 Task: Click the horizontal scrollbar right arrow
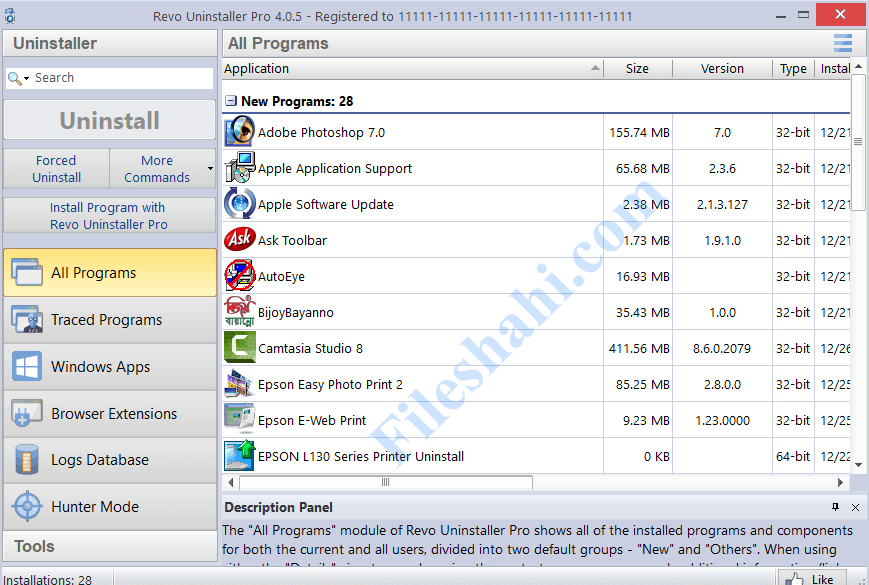[840, 483]
